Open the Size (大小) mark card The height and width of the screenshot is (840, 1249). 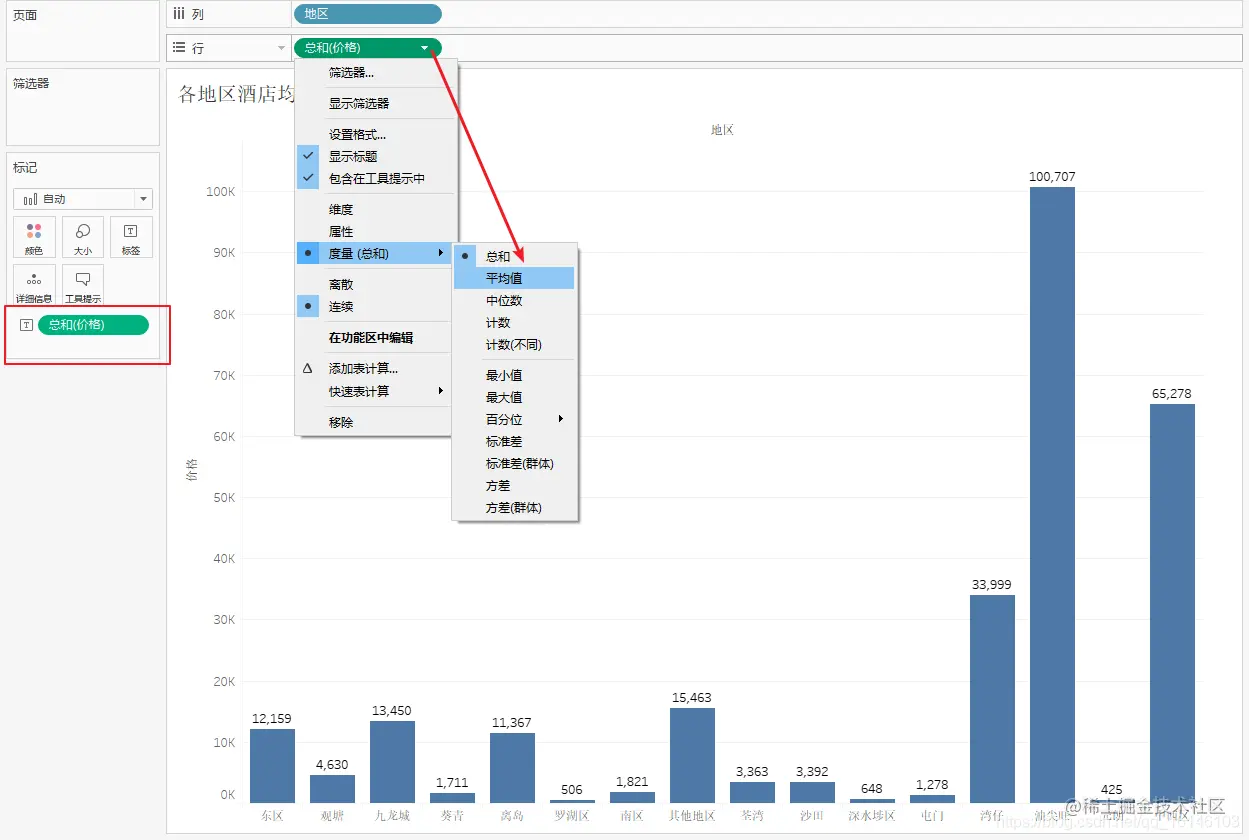pos(83,237)
